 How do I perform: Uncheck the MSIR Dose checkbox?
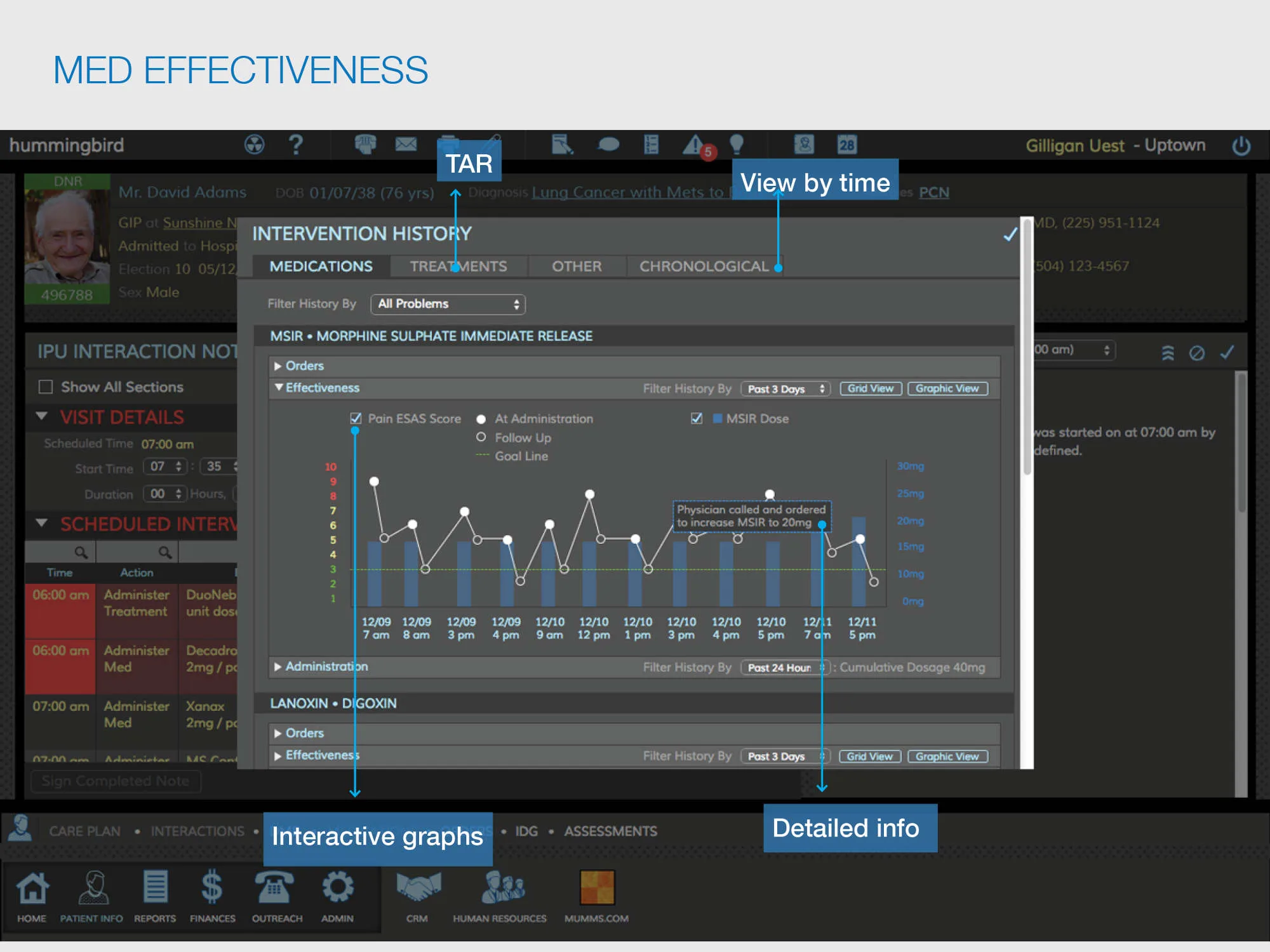click(697, 419)
